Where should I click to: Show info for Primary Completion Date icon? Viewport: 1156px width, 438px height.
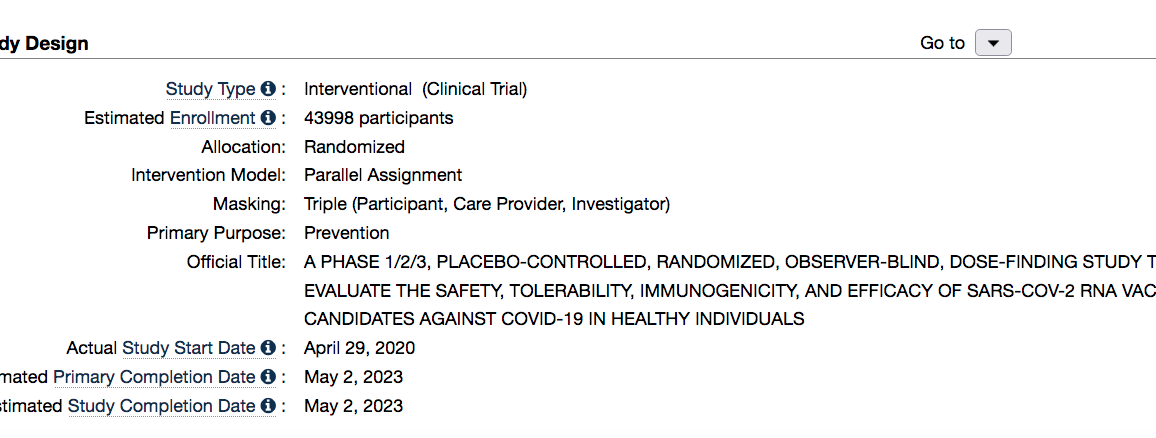(268, 377)
